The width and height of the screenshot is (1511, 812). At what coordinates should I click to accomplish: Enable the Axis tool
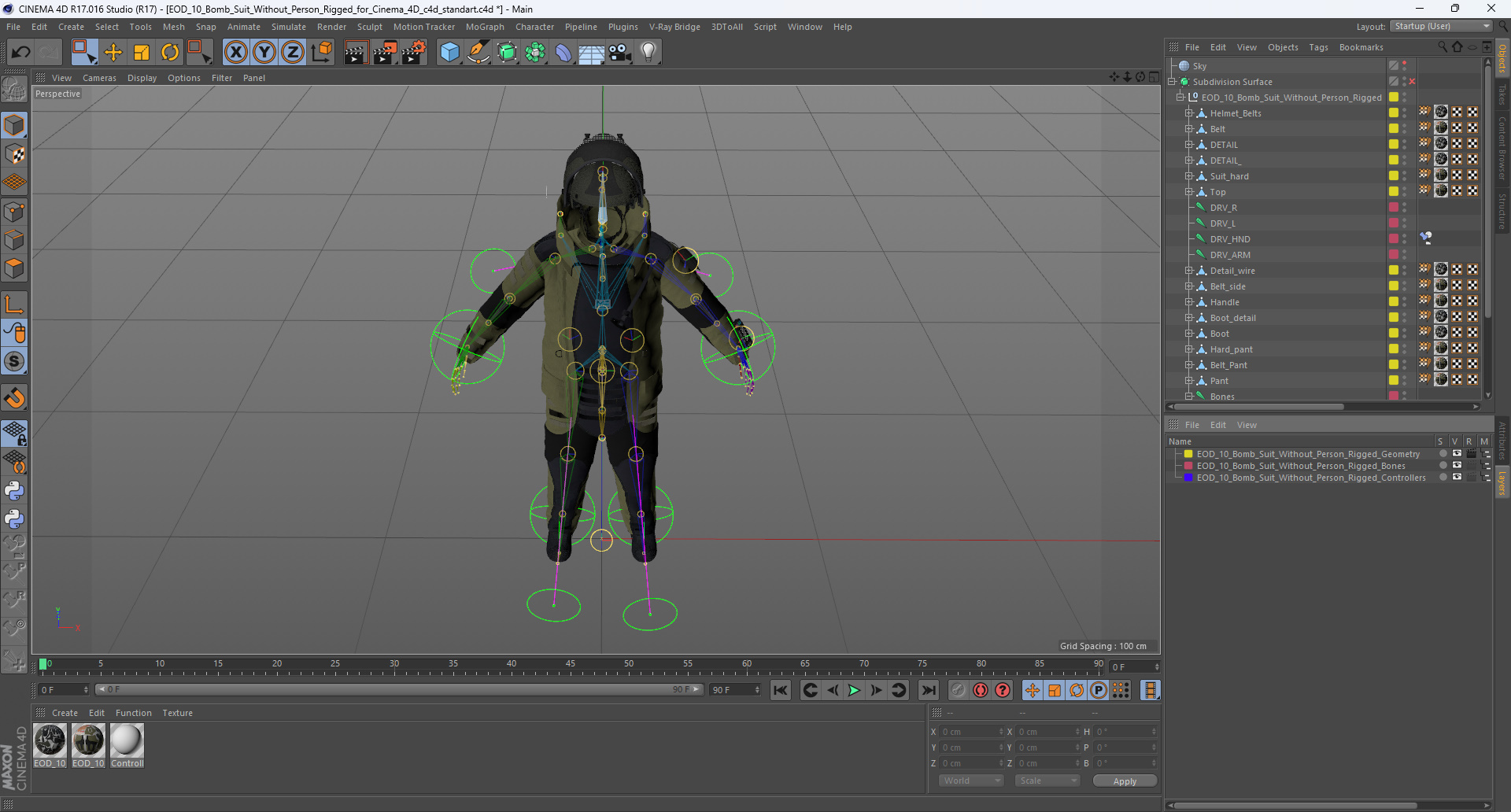(14, 304)
